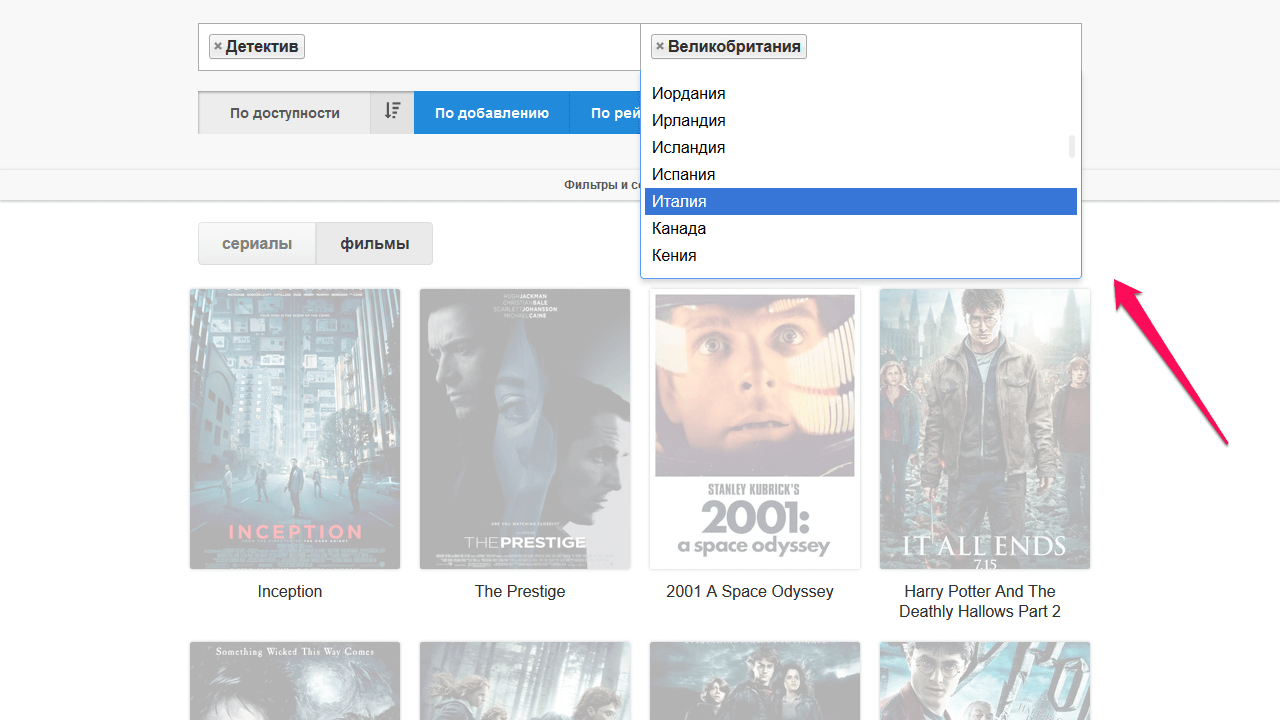Open The Prestige poster
1280x720 pixels.
click(525, 429)
